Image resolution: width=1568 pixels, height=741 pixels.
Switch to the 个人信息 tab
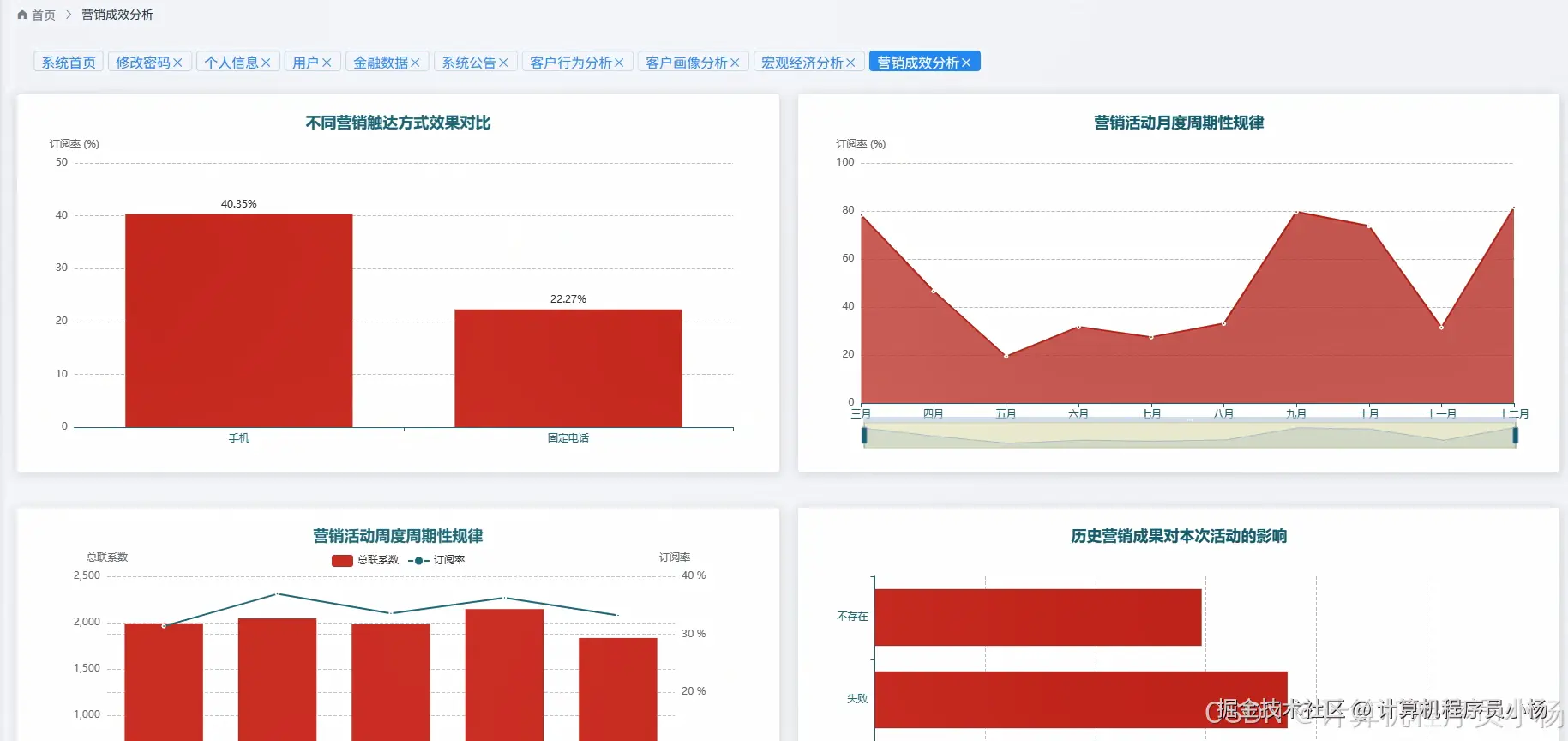231,63
